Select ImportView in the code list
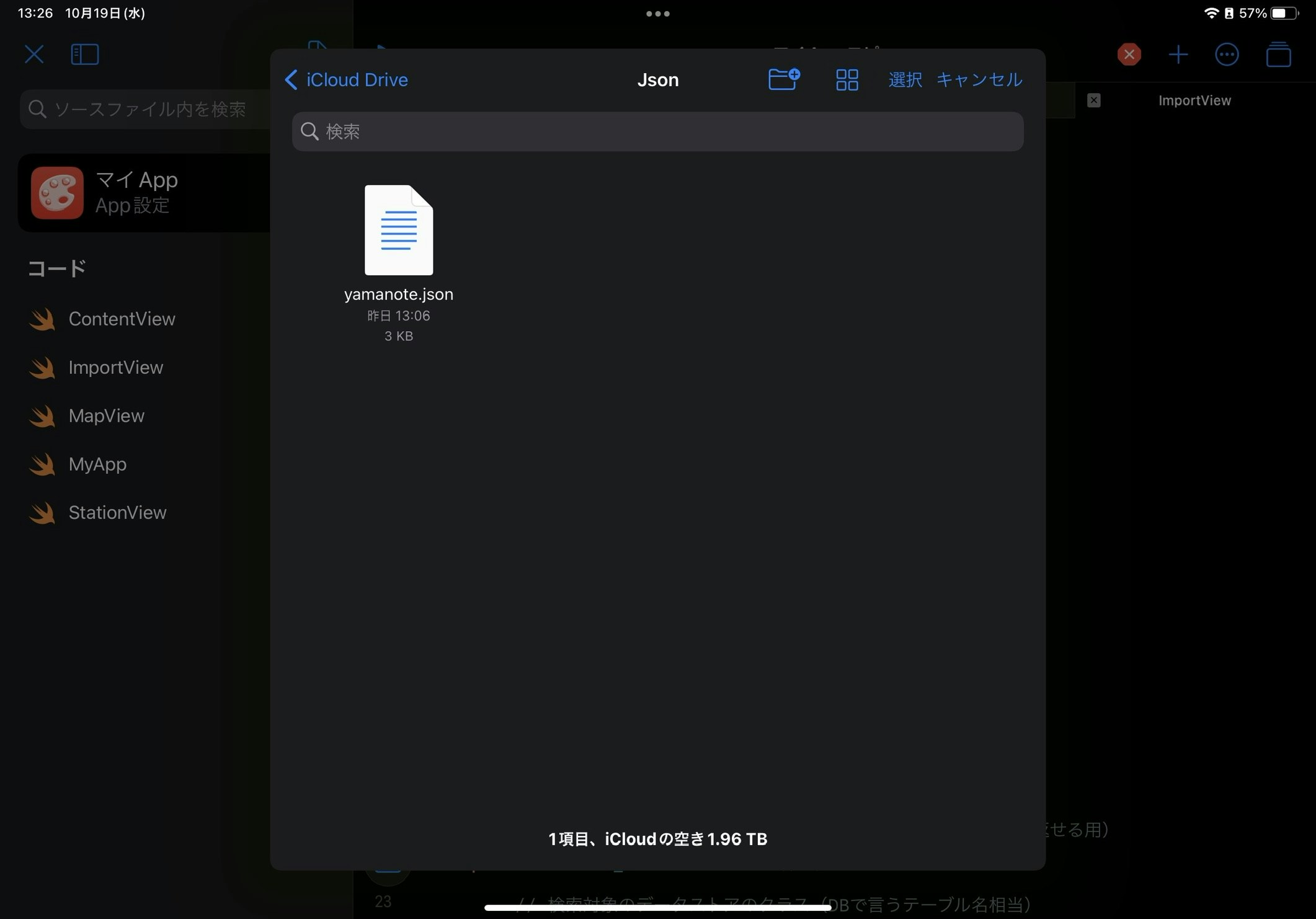1316x919 pixels. point(115,367)
